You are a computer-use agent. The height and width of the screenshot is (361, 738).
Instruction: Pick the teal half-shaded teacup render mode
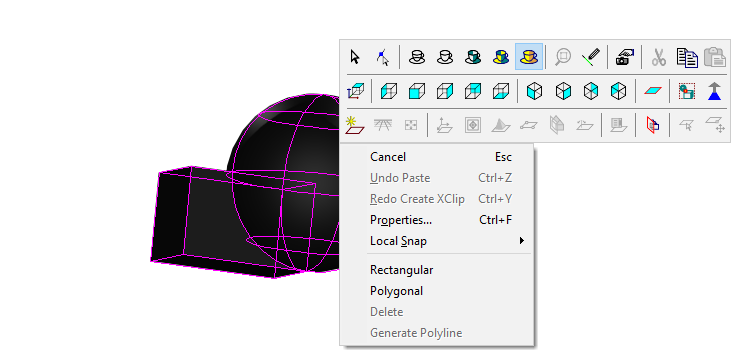click(473, 57)
